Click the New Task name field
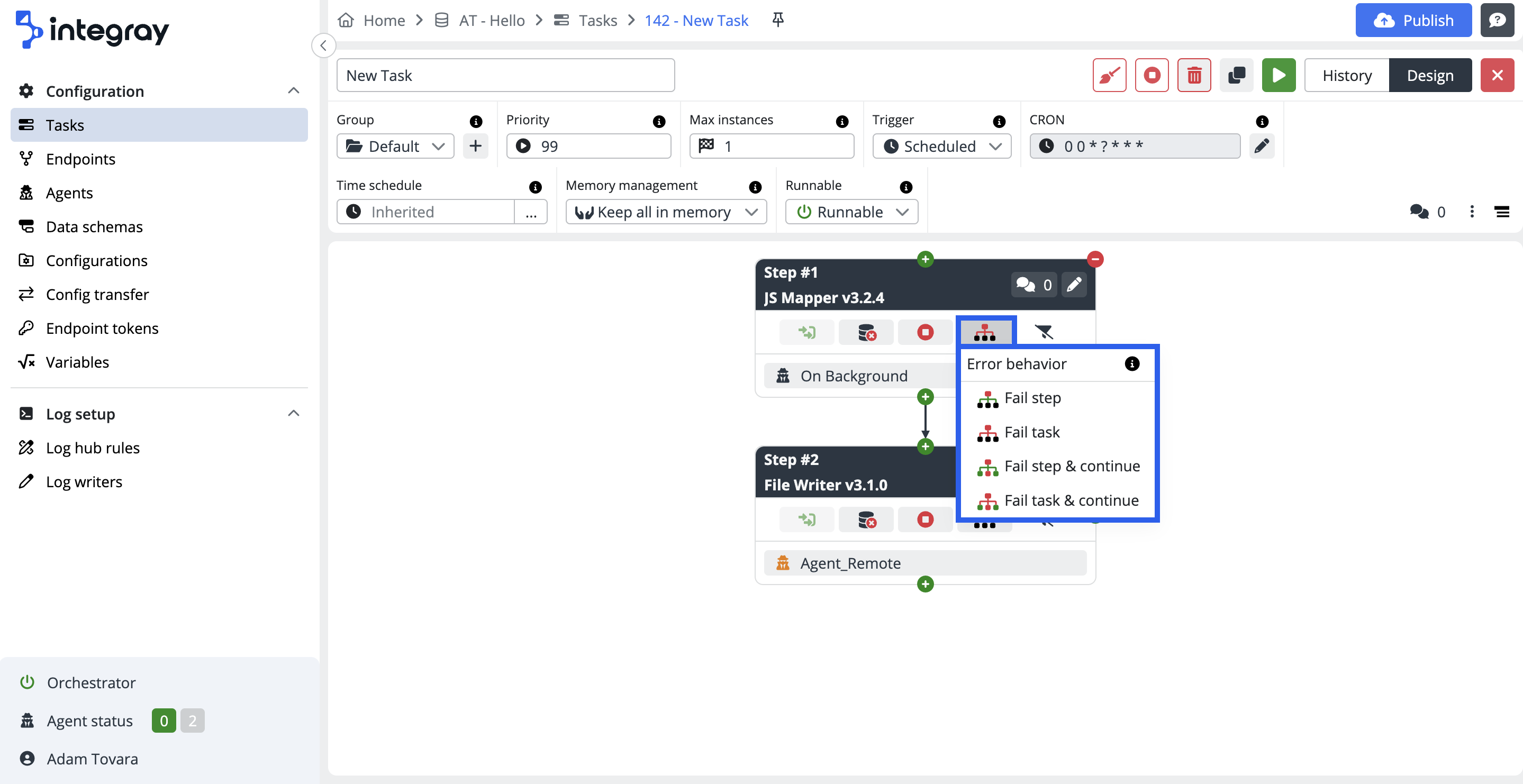The image size is (1523, 784). pyautogui.click(x=505, y=75)
